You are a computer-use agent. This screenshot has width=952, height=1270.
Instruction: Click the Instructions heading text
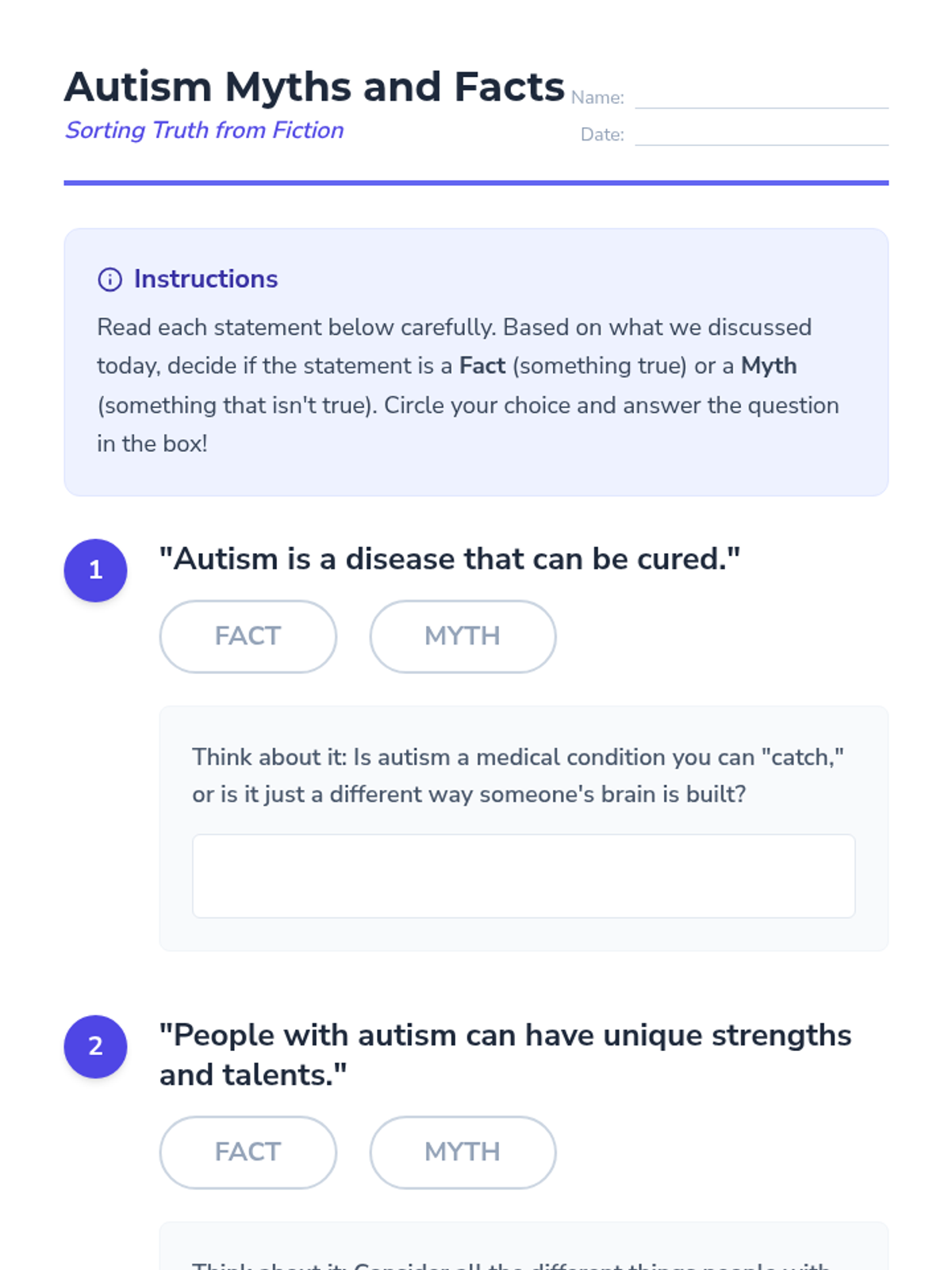pyautogui.click(x=205, y=279)
